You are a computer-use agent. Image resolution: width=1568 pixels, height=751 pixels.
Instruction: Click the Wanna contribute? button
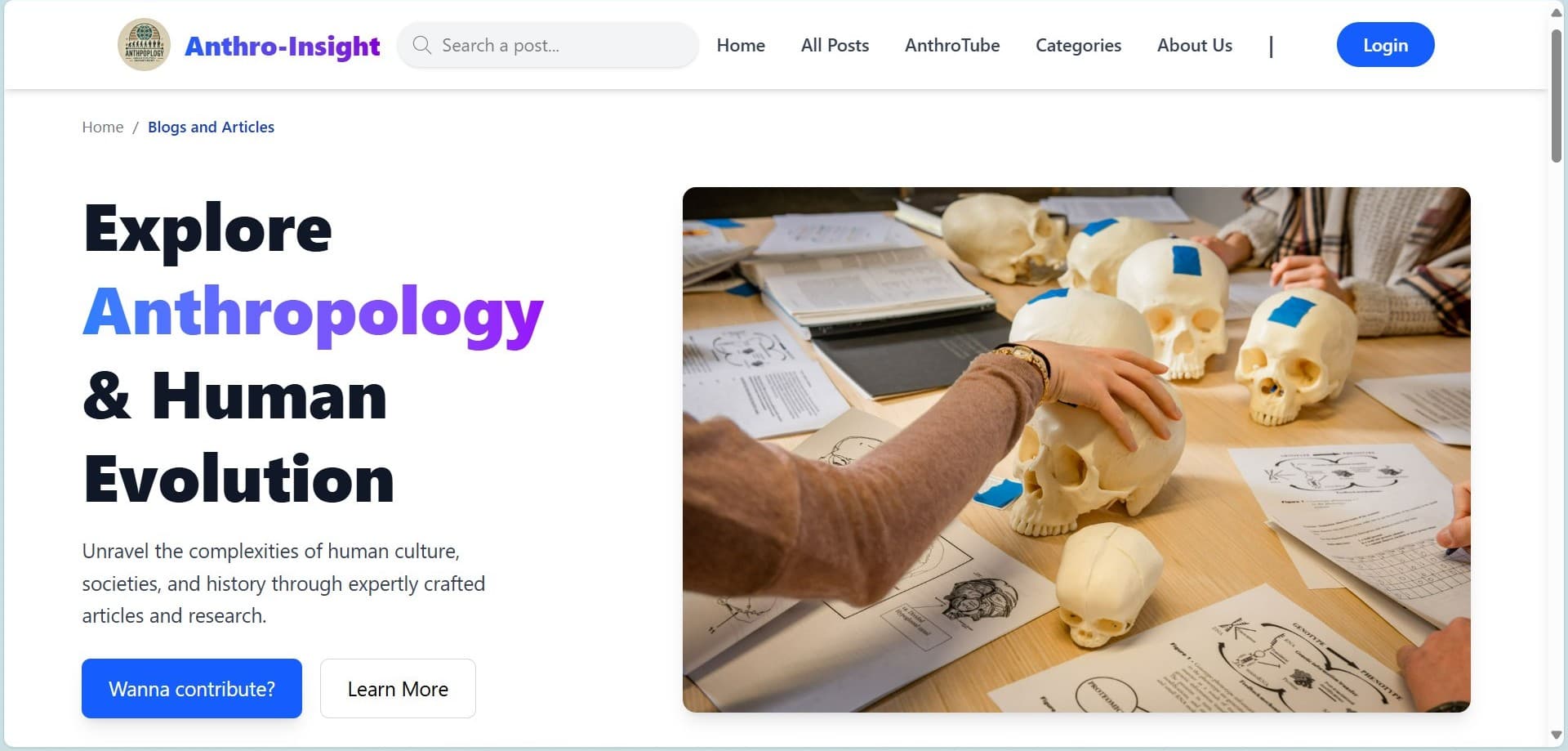(192, 689)
